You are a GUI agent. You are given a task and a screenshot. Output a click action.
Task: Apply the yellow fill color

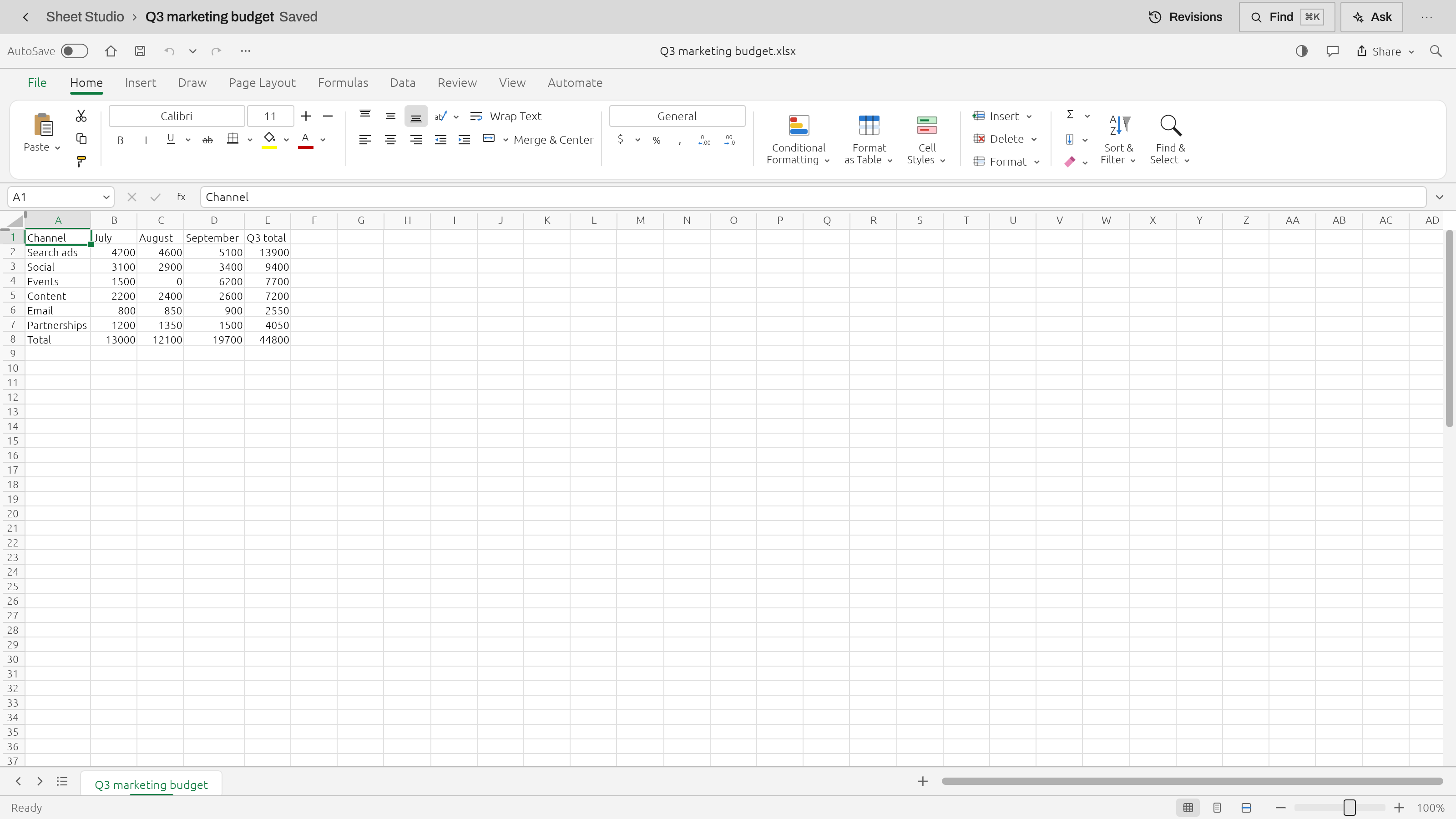tap(269, 140)
